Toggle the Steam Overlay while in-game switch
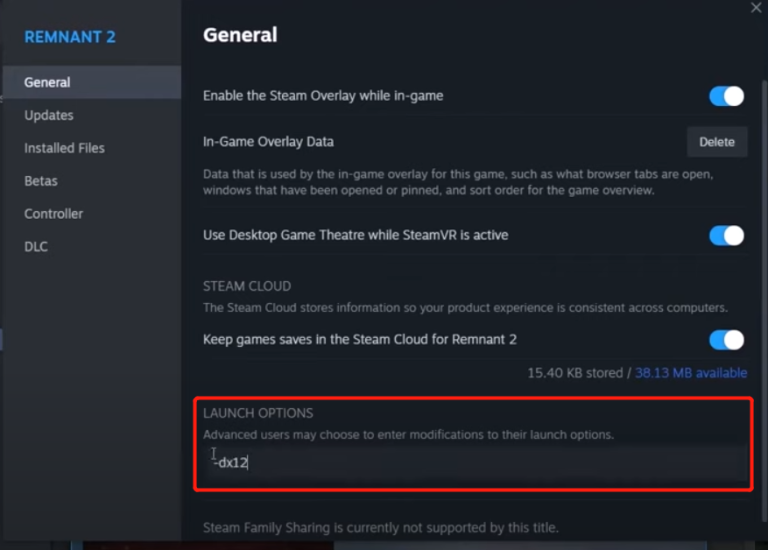 pyautogui.click(x=726, y=96)
